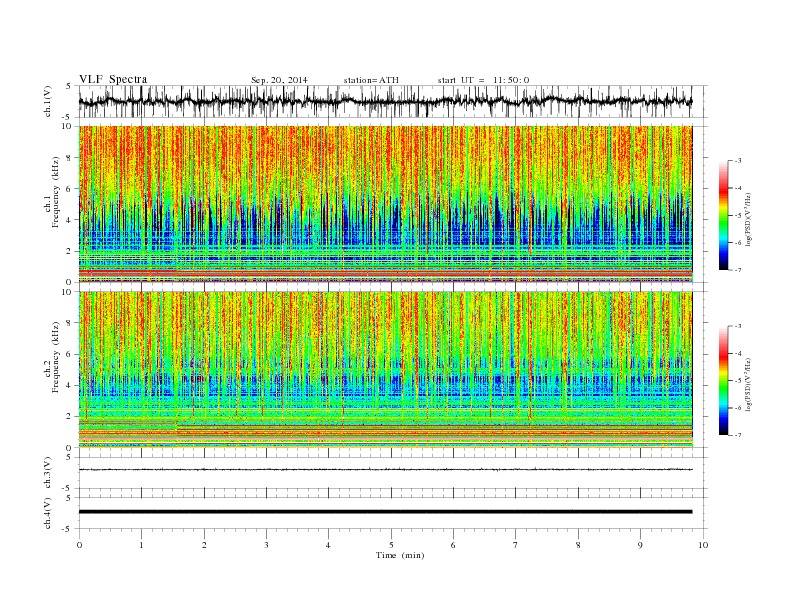The width and height of the screenshot is (792, 612).
Task: Select the "ch.4(V)" axis label
Action: click(x=48, y=513)
